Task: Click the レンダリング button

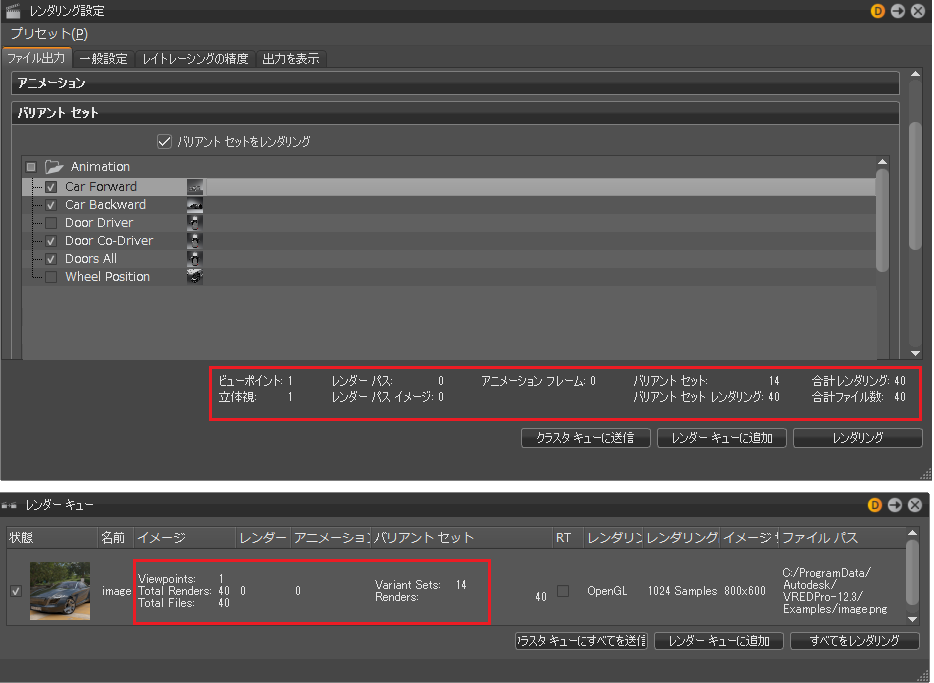Action: (858, 438)
